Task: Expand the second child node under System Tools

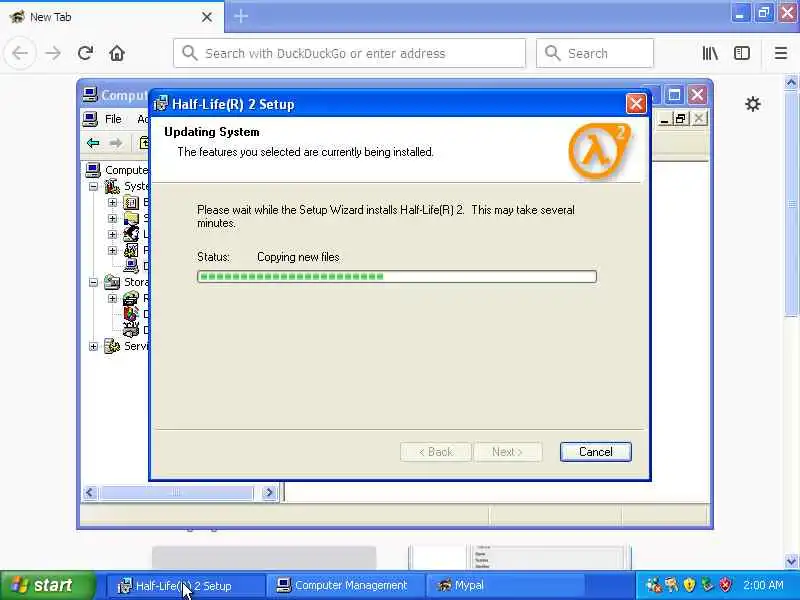Action: pyautogui.click(x=112, y=218)
